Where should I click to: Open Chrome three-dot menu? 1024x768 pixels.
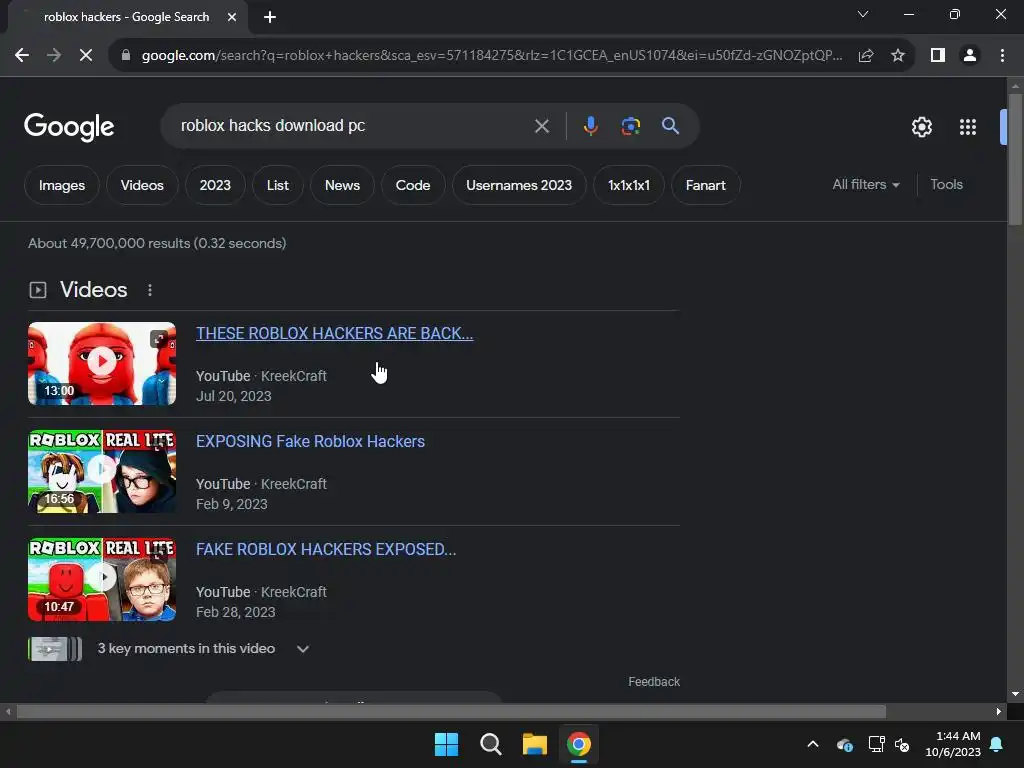click(1002, 56)
